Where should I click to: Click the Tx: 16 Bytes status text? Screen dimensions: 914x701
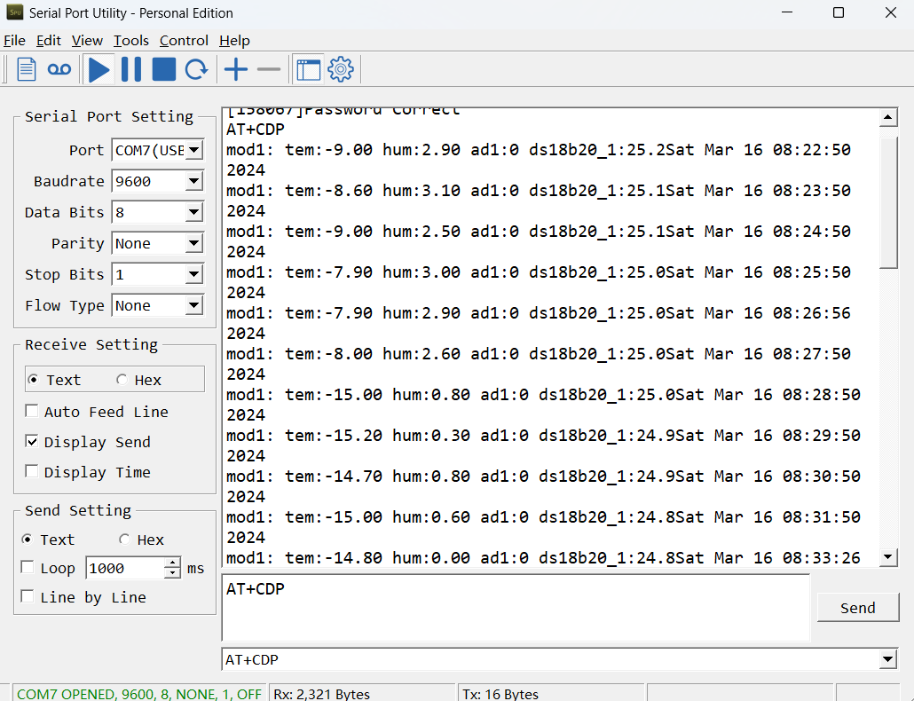click(500, 693)
